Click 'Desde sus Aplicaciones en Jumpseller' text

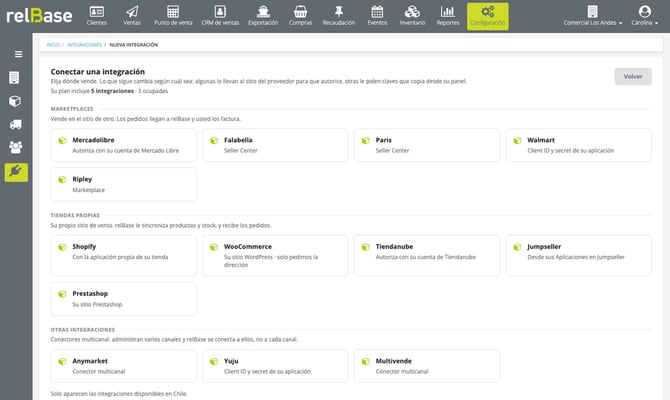[x=576, y=257]
